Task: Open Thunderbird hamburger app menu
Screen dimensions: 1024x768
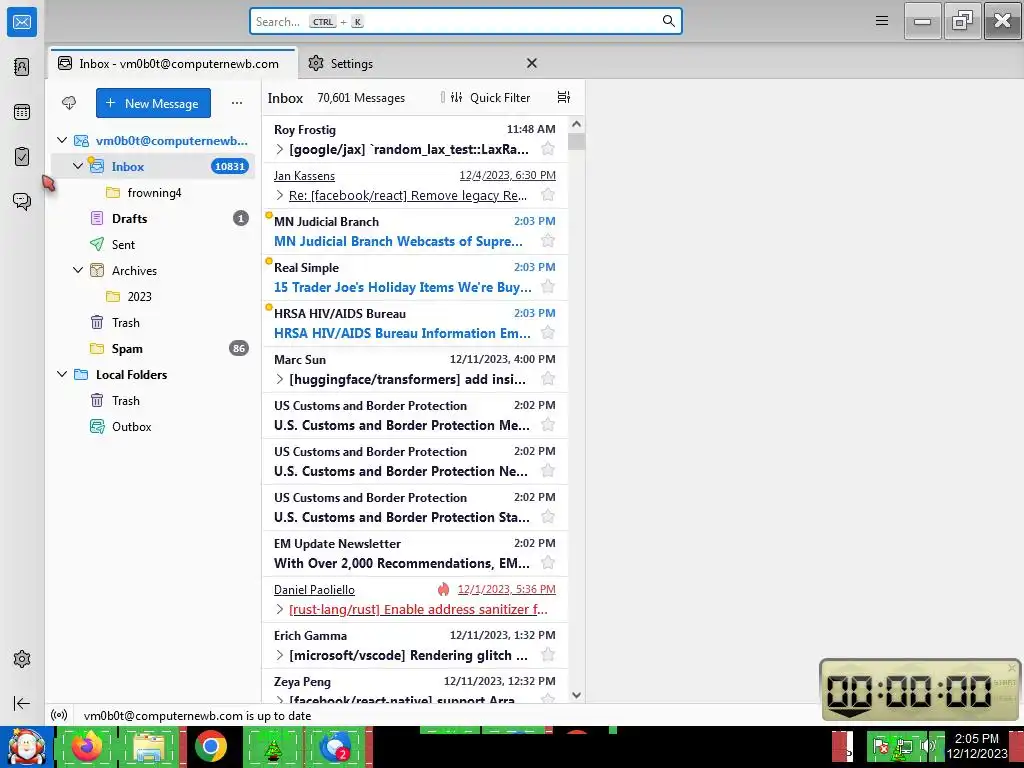Action: tap(882, 21)
